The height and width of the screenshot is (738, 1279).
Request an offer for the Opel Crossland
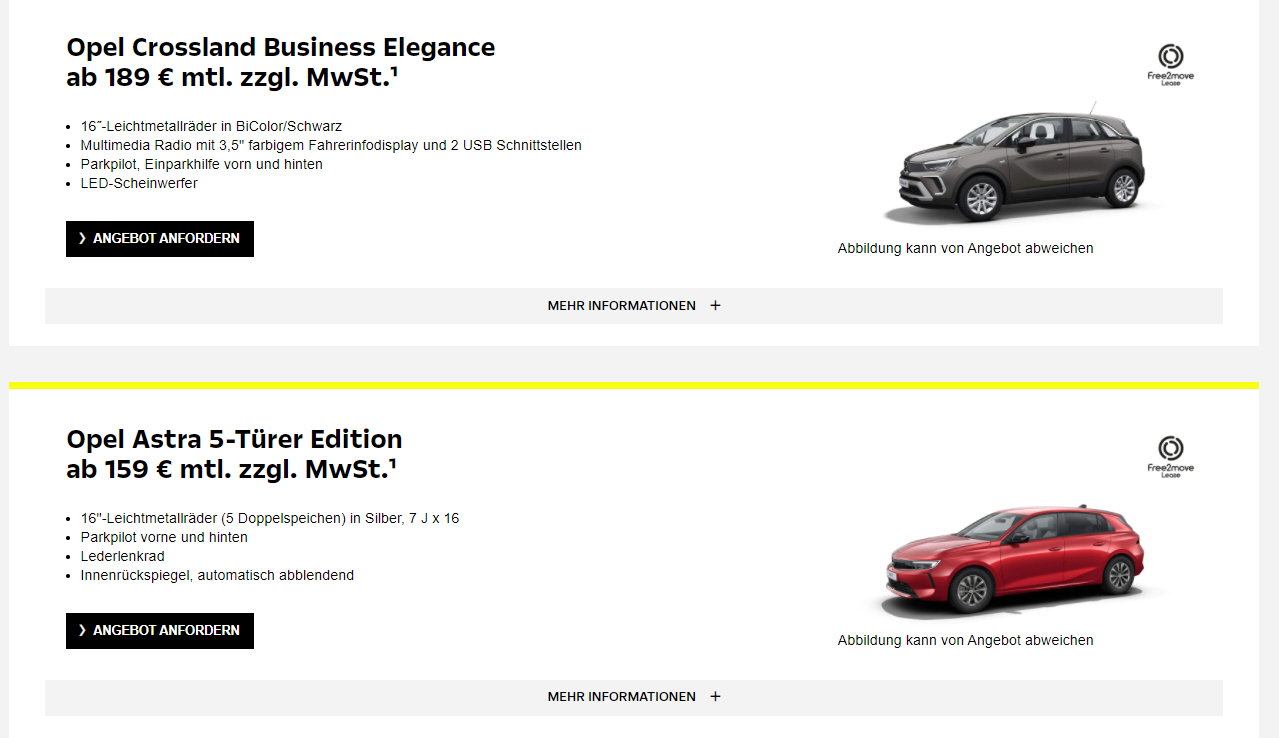click(160, 239)
